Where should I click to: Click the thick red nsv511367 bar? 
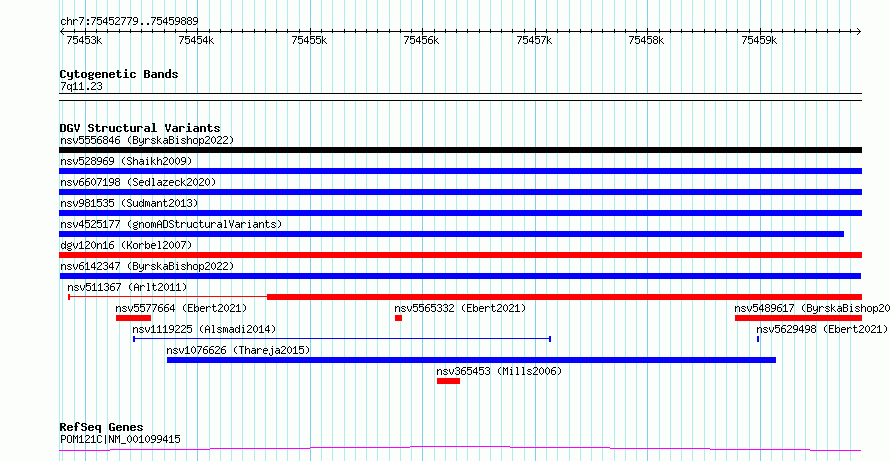pyautogui.click(x=564, y=297)
